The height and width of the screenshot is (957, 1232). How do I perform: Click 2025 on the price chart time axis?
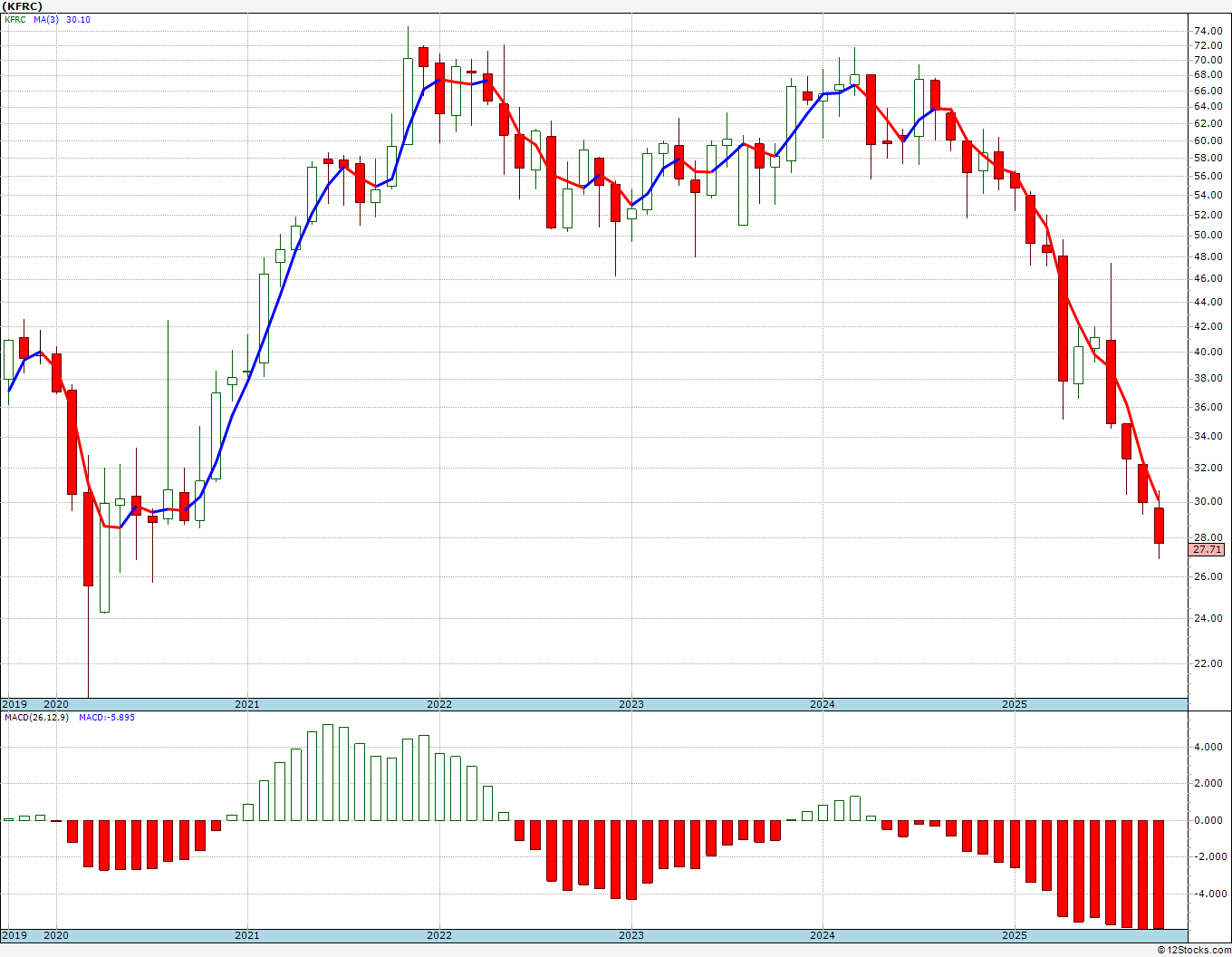click(x=1015, y=704)
